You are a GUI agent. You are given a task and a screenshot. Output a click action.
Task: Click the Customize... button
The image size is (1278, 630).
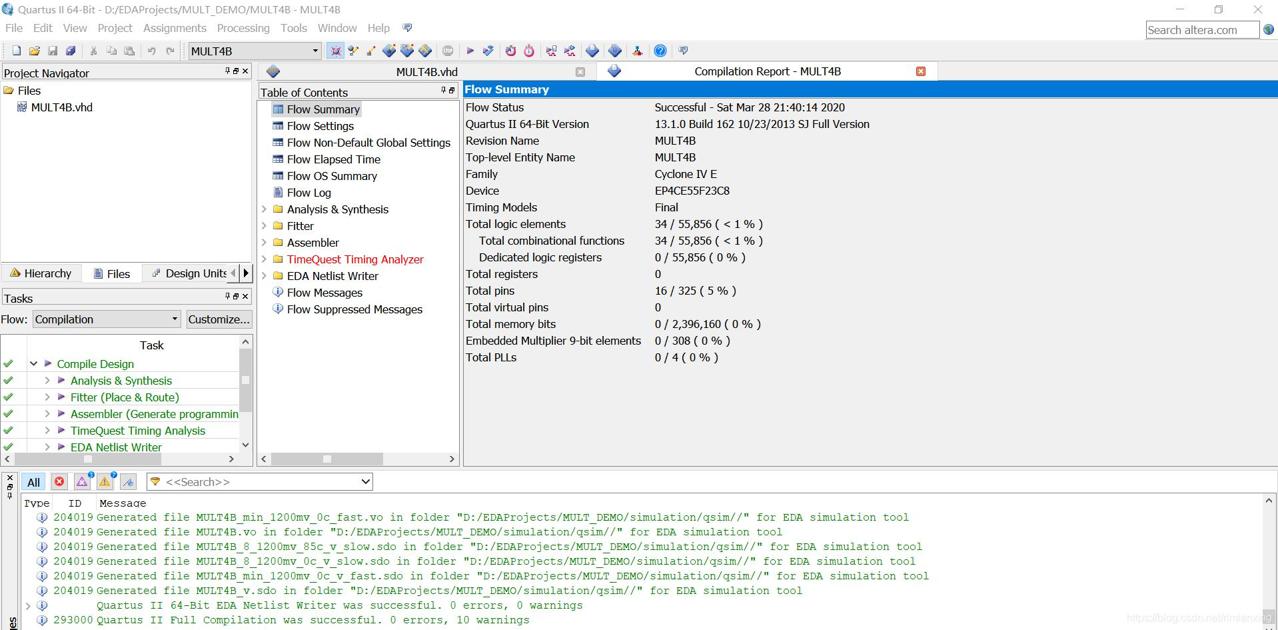pyautogui.click(x=219, y=320)
